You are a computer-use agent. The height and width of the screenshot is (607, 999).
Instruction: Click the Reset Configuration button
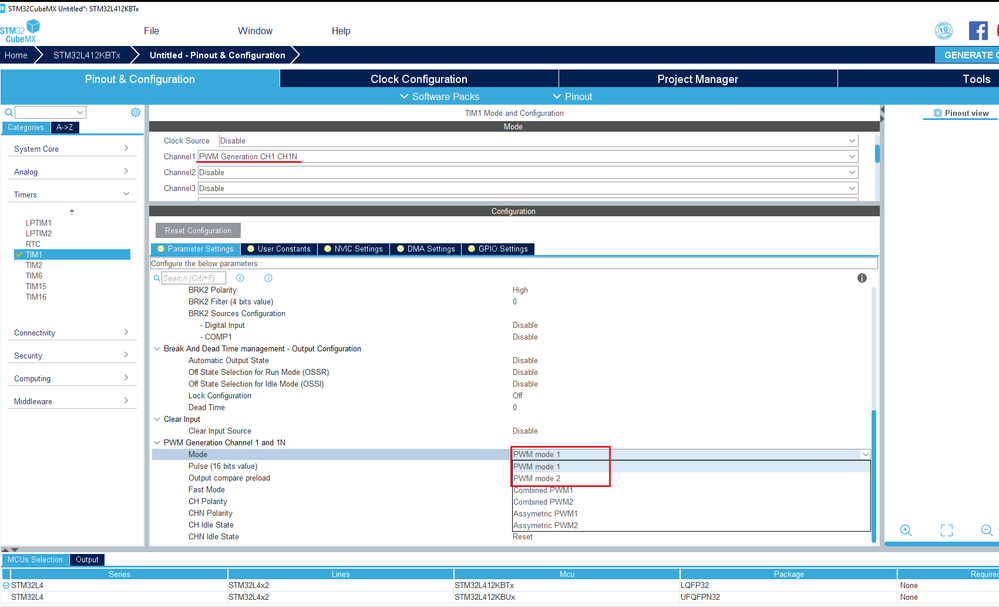198,231
